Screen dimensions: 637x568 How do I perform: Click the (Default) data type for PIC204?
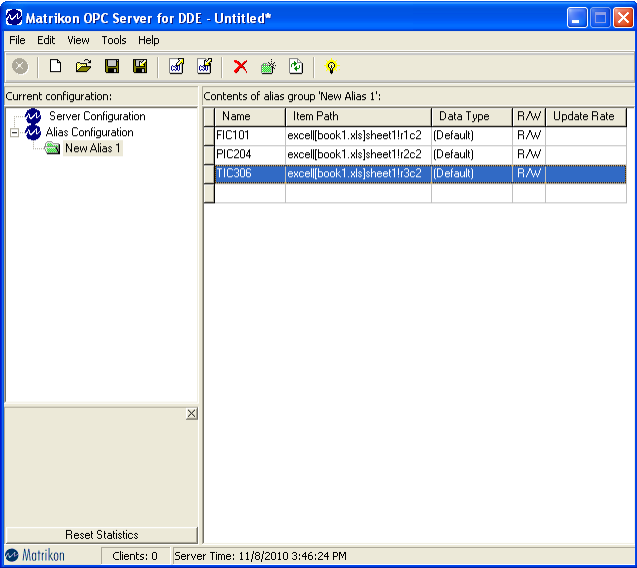pyautogui.click(x=472, y=154)
